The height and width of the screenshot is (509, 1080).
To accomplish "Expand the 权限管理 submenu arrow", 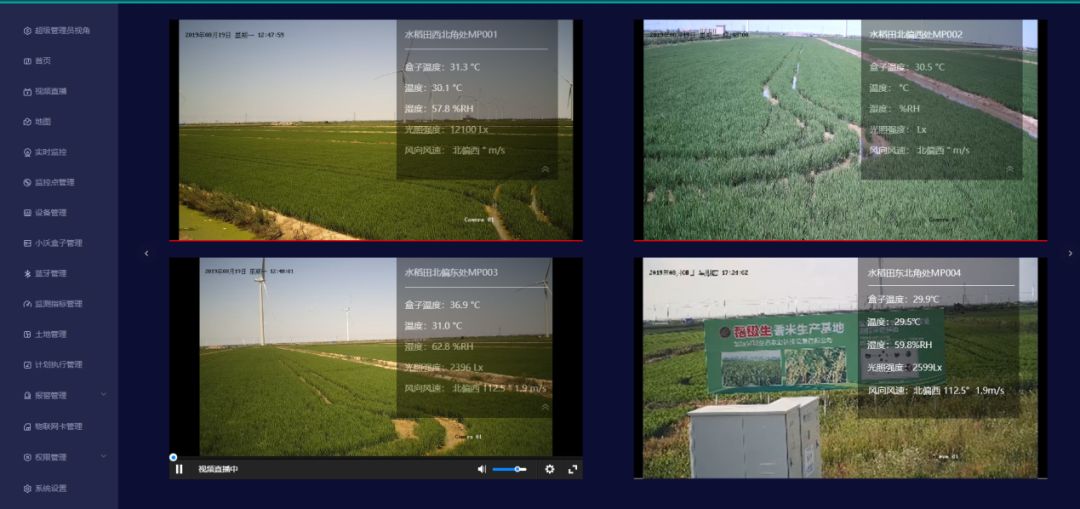I will [104, 457].
